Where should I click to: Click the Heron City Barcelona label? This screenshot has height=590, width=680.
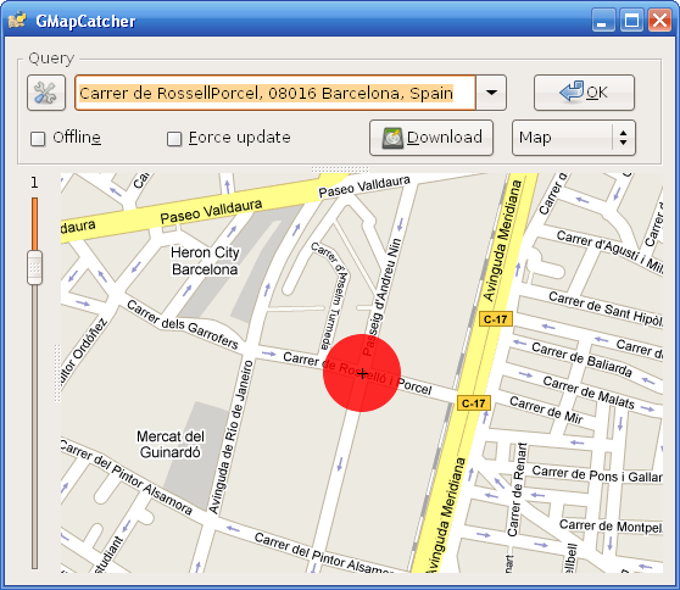coord(205,261)
